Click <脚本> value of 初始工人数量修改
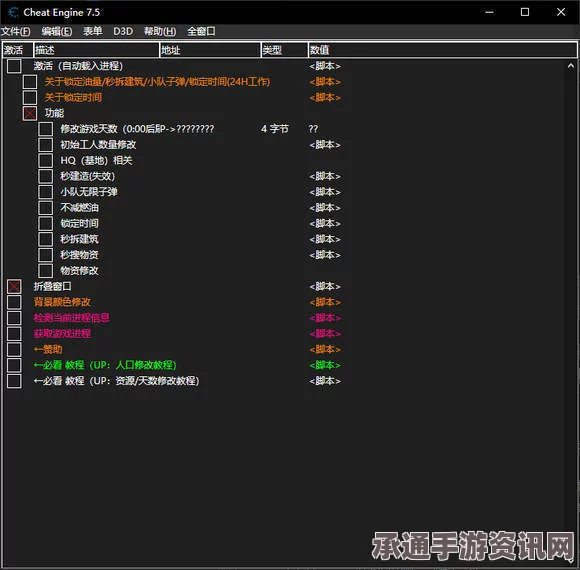This screenshot has width=580, height=570. [x=325, y=145]
